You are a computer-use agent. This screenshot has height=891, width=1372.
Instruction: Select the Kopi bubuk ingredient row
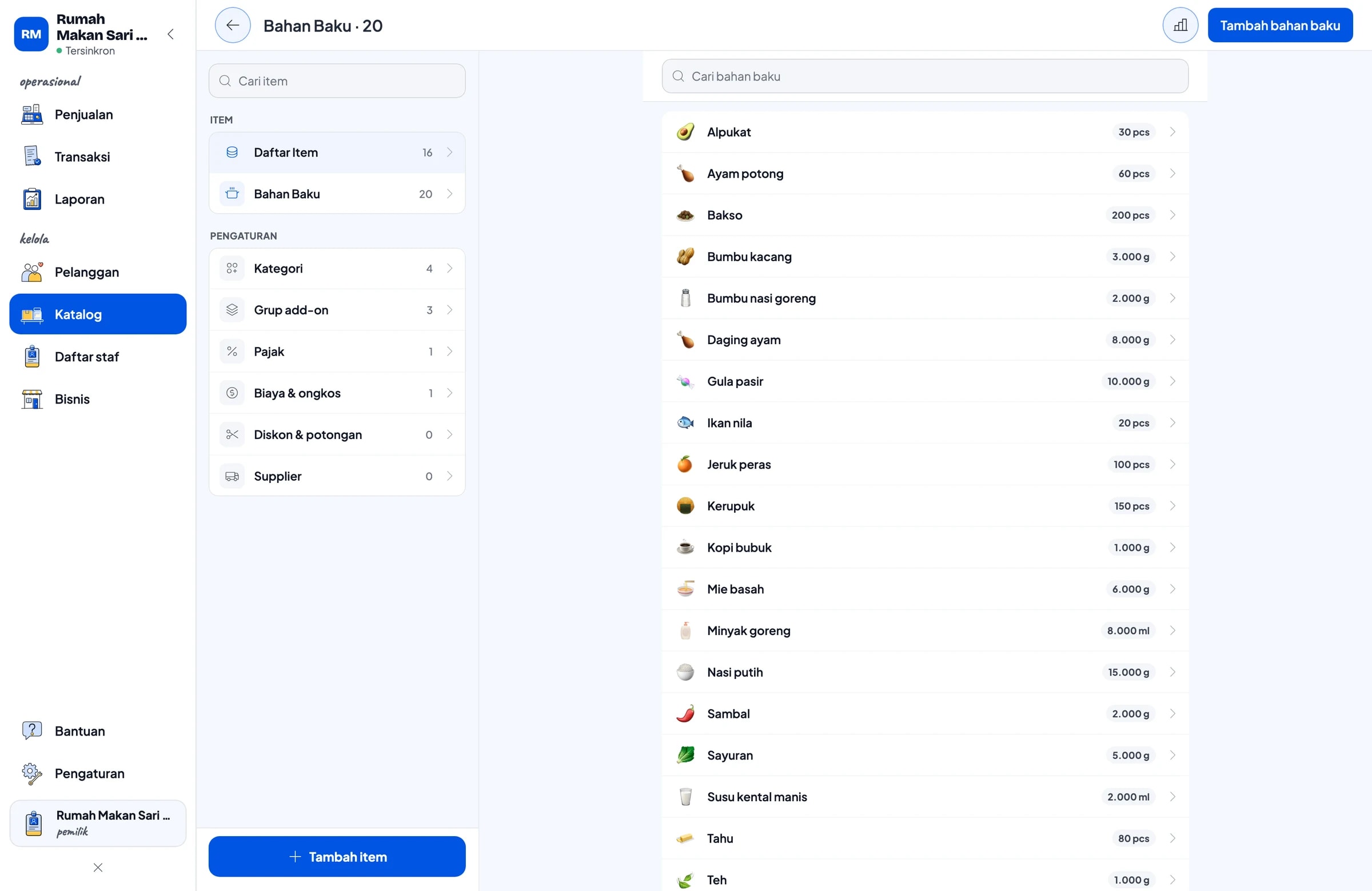pos(924,548)
